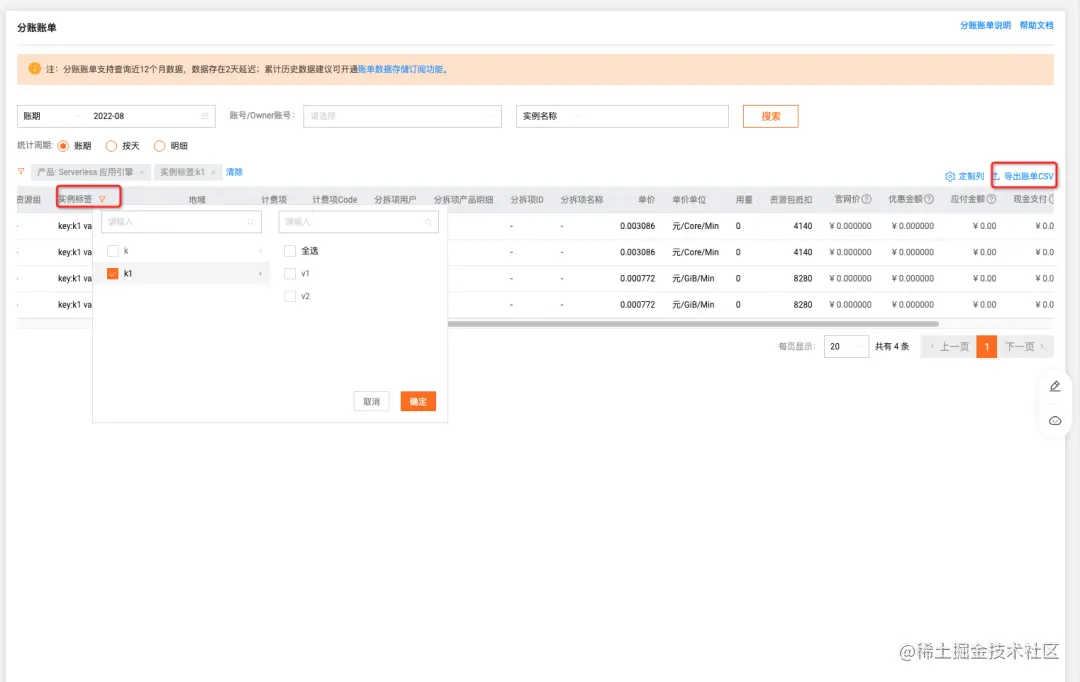Remove the 实例标签:k1 filter tag
The image size is (1080, 682).
214,172
